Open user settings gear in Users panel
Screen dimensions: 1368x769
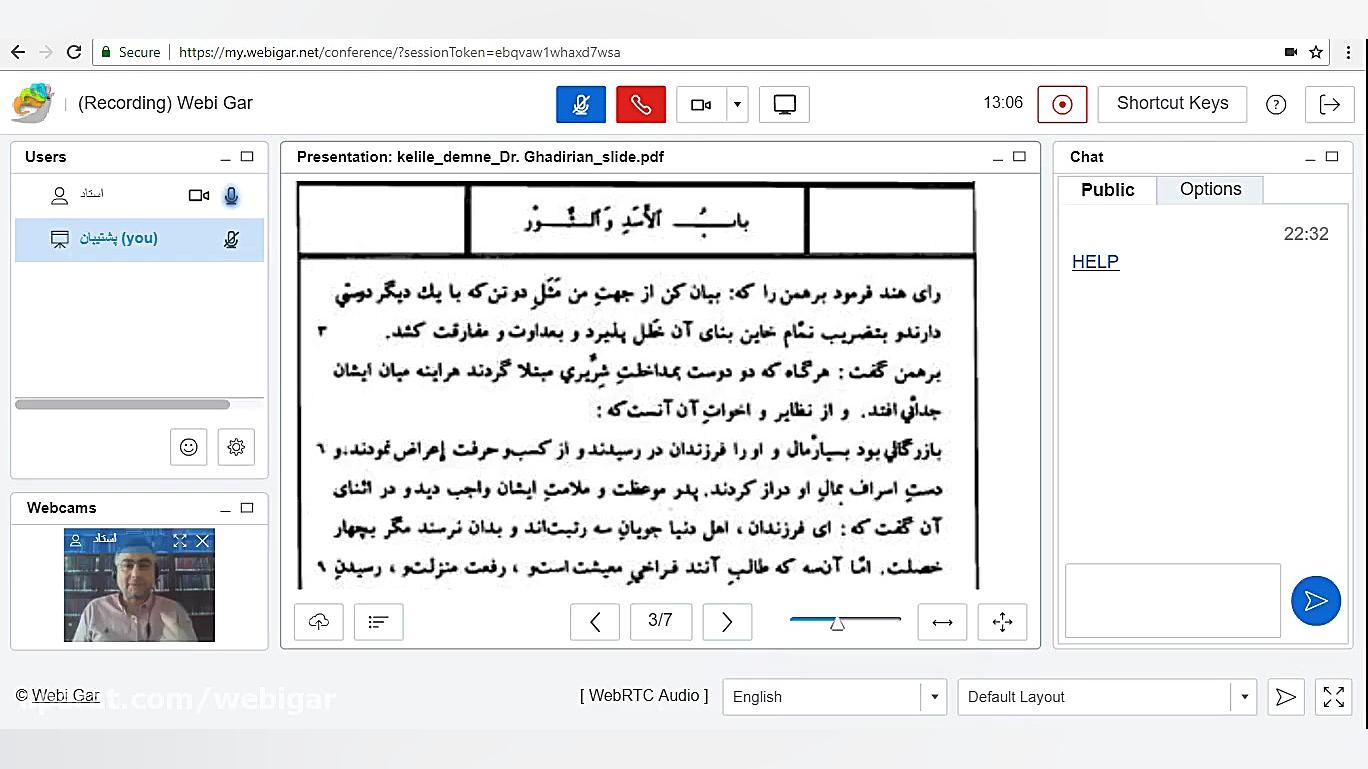(x=236, y=447)
